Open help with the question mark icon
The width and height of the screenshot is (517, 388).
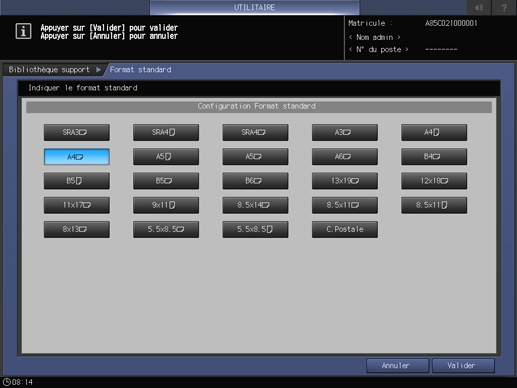[x=504, y=7]
